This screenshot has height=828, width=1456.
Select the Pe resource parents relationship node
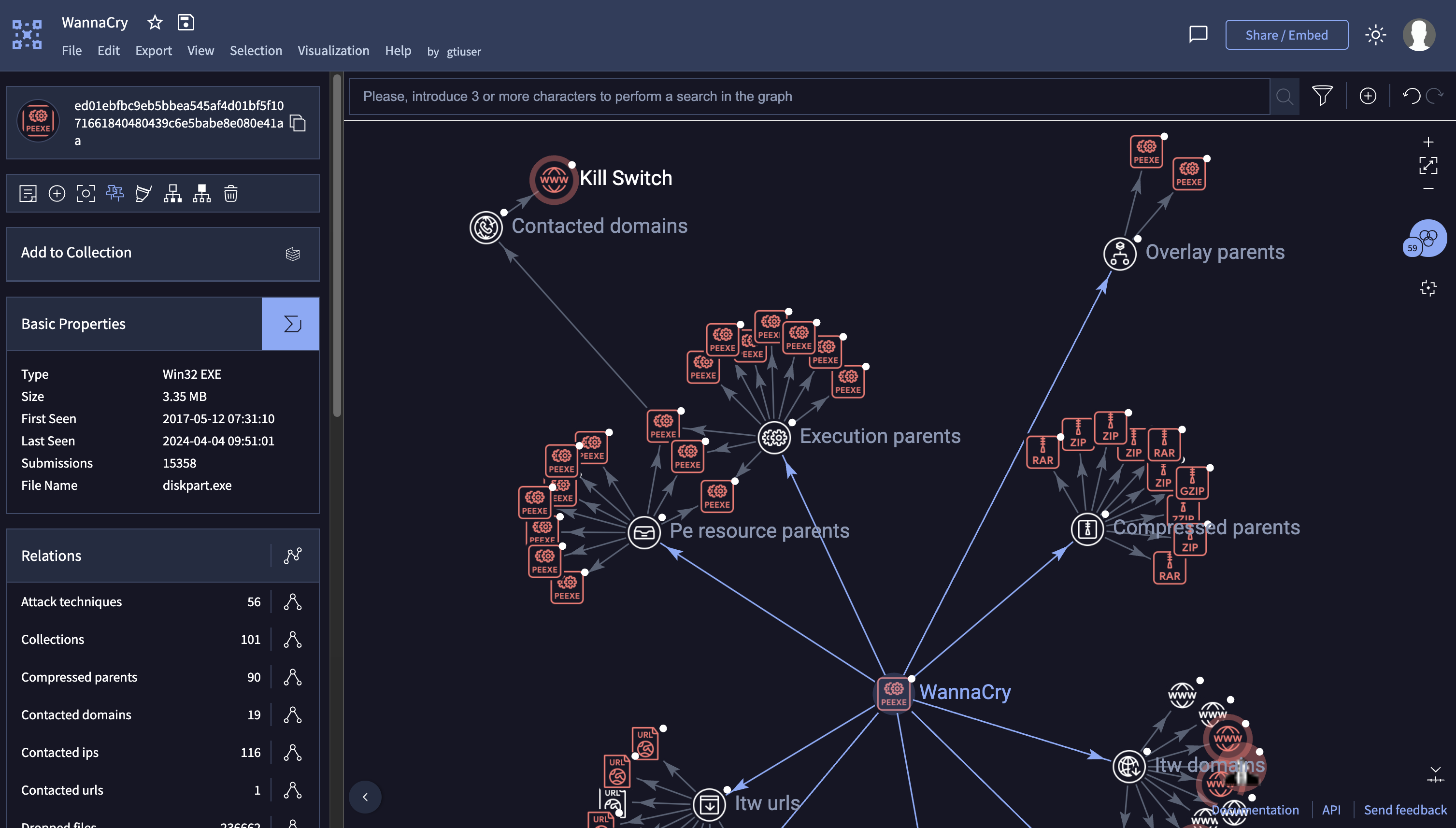[644, 532]
